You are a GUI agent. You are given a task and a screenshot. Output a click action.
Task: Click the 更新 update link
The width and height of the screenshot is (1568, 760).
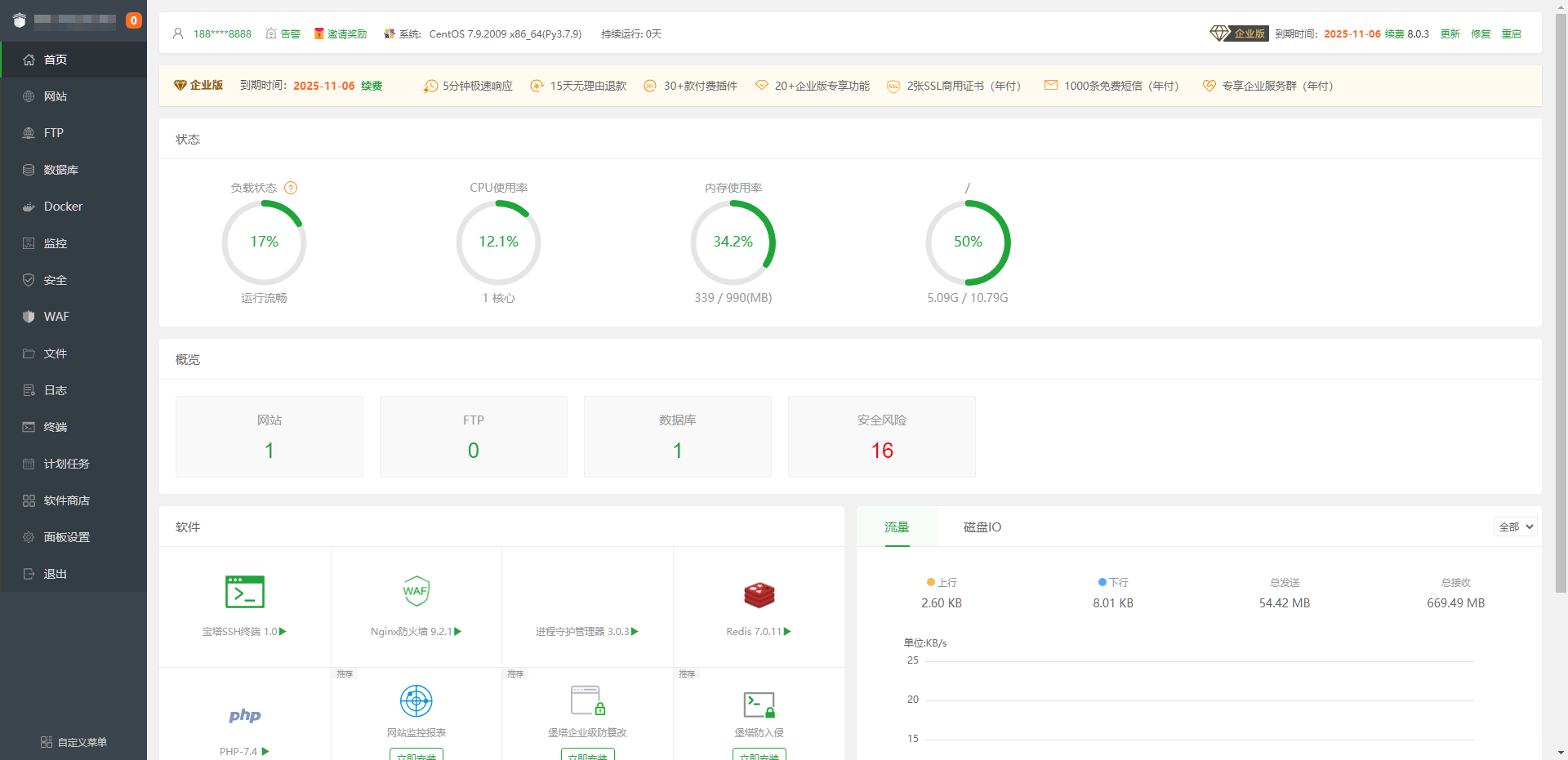(1450, 33)
